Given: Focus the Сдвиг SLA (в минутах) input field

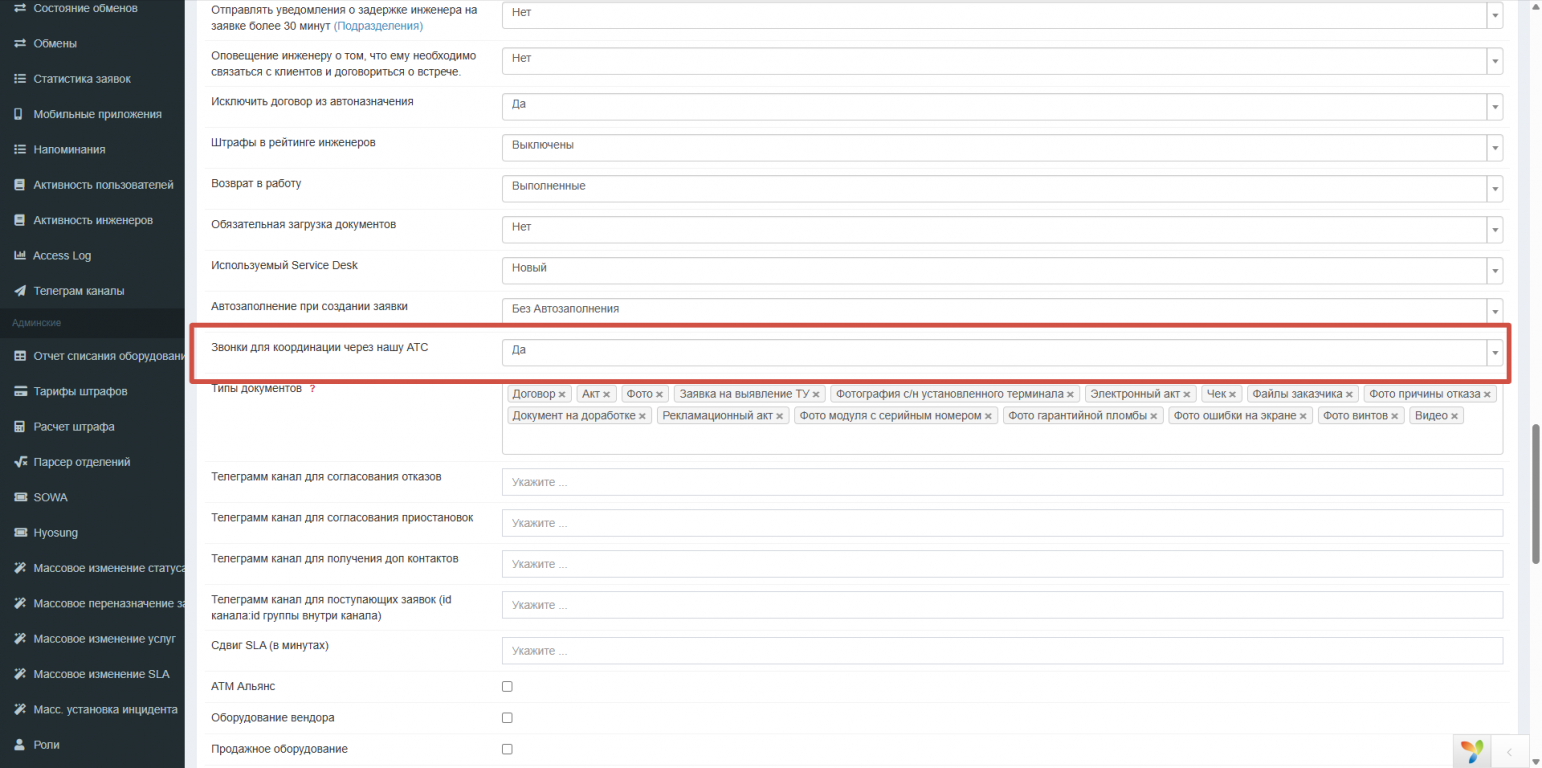Looking at the screenshot, I should point(1002,651).
